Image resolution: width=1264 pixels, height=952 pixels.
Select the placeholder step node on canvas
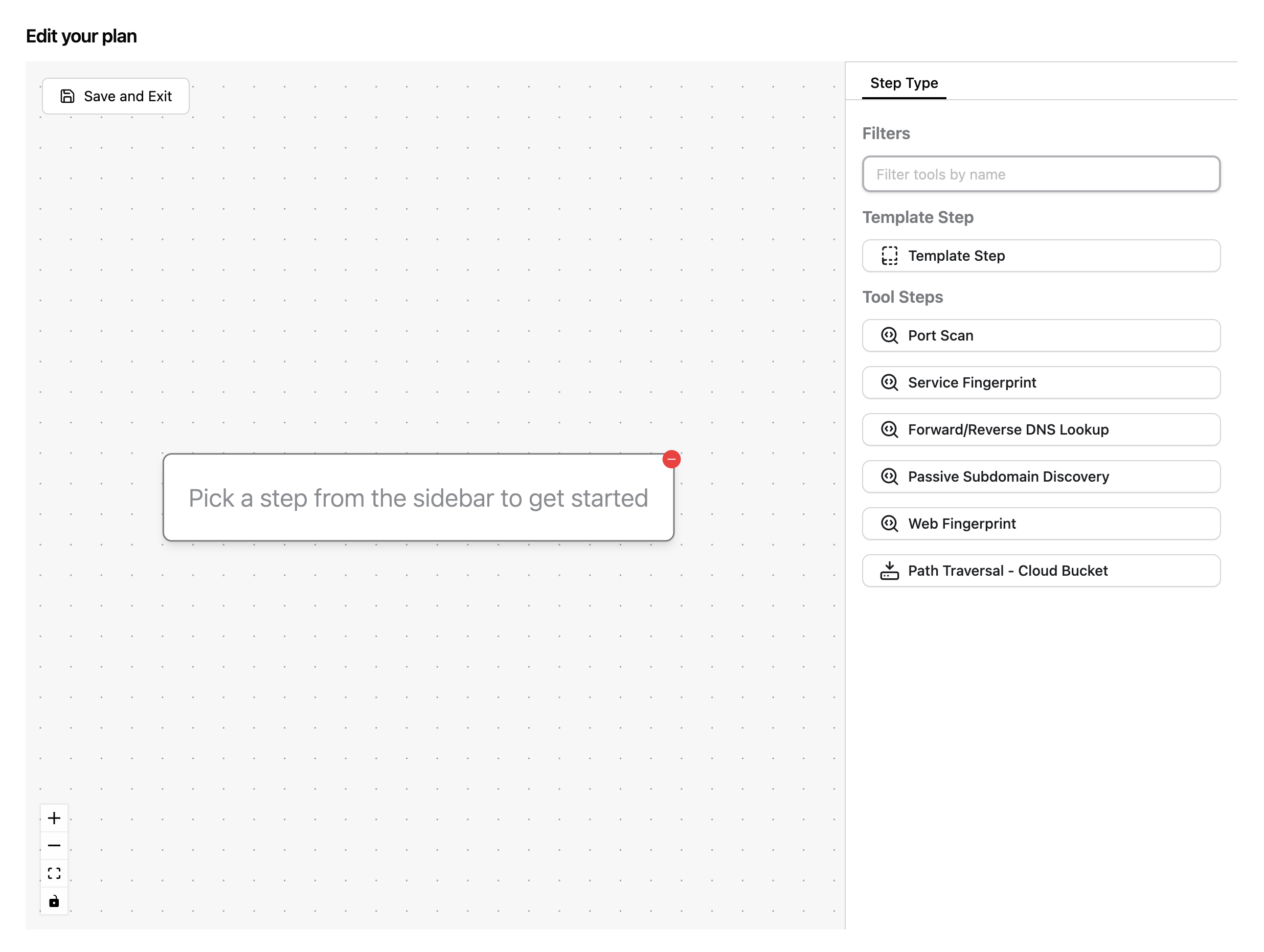click(x=418, y=497)
